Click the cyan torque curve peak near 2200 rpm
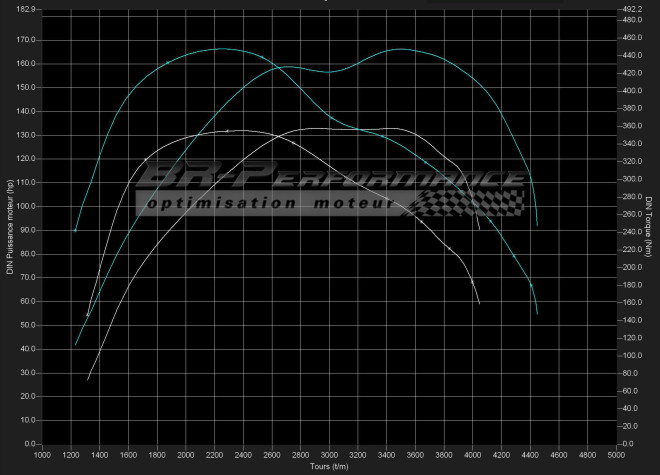 220,48
